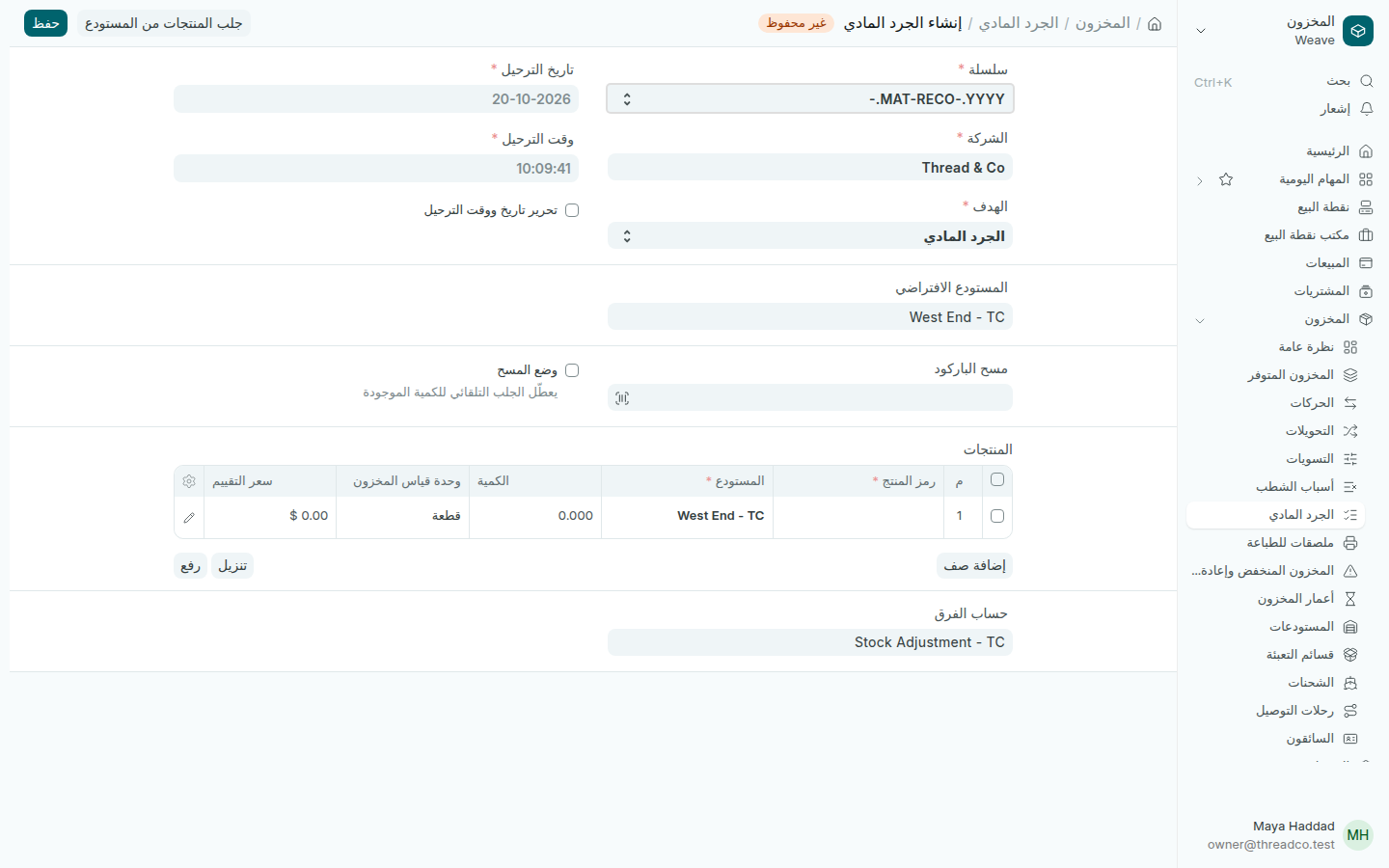
Task: Open the سلسلة naming series dropdown
Action: [x=810, y=98]
